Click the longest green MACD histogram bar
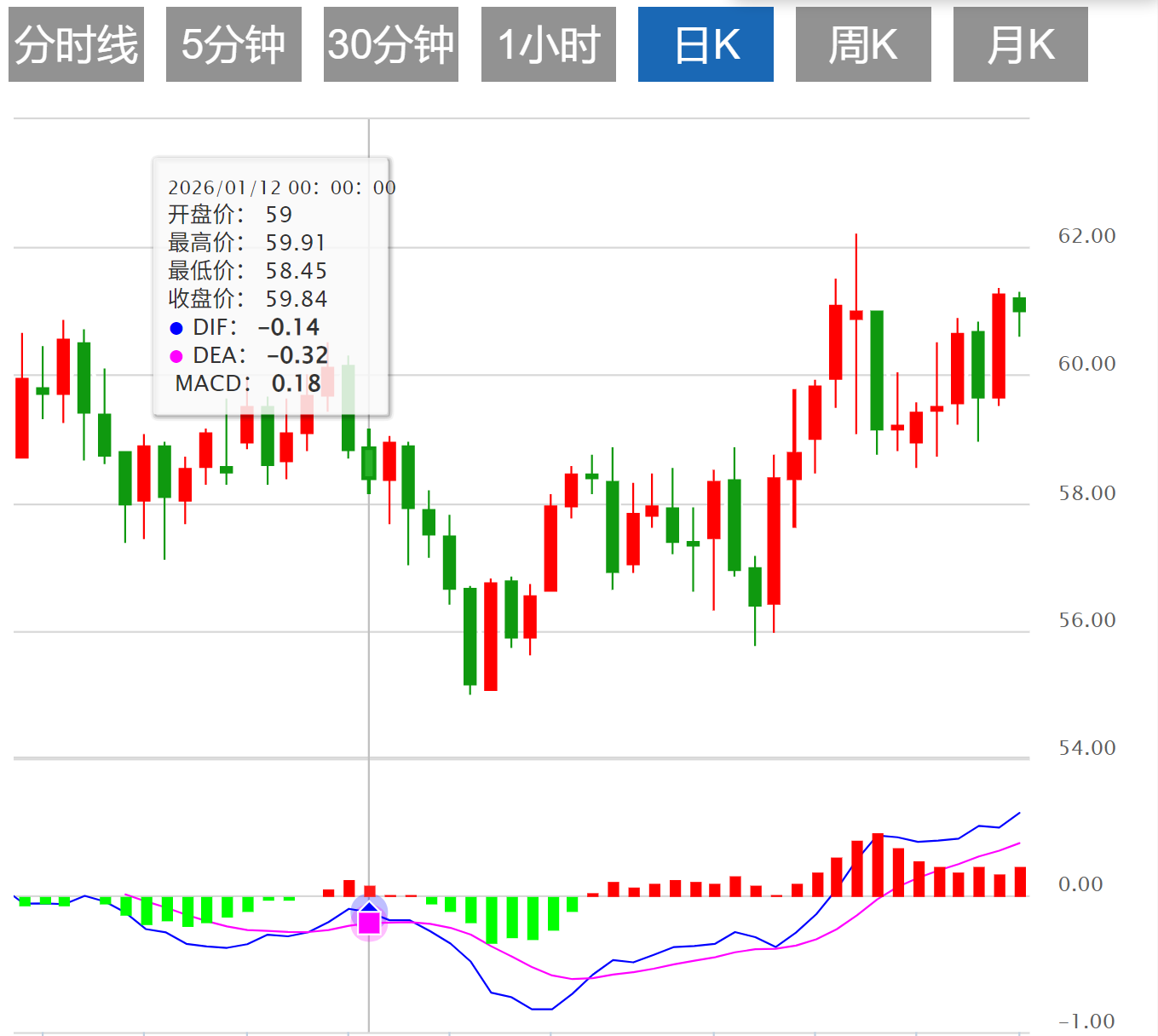Image resolution: width=1158 pixels, height=1036 pixels. 492,920
